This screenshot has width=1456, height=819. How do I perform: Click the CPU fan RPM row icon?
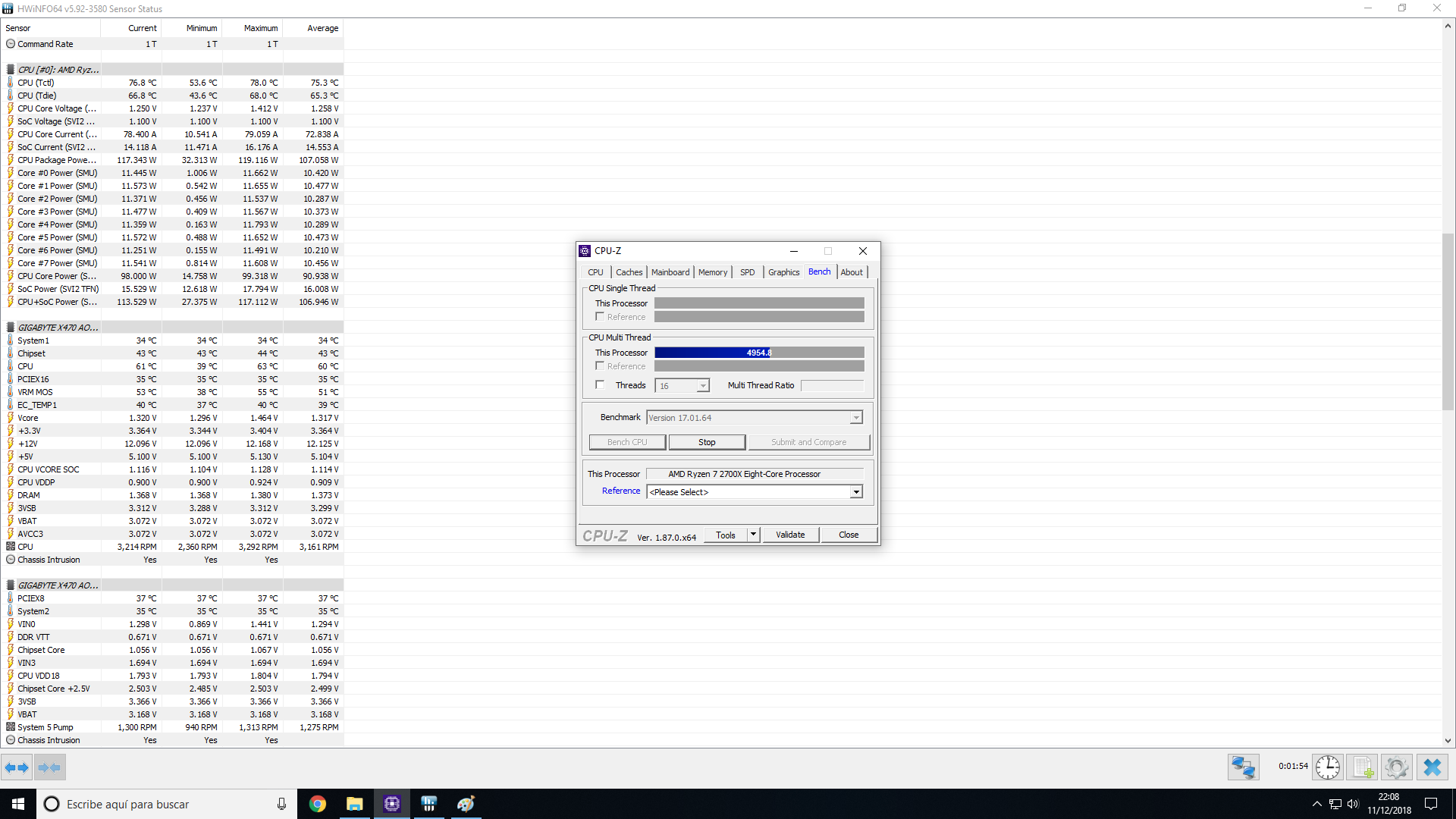(x=11, y=547)
